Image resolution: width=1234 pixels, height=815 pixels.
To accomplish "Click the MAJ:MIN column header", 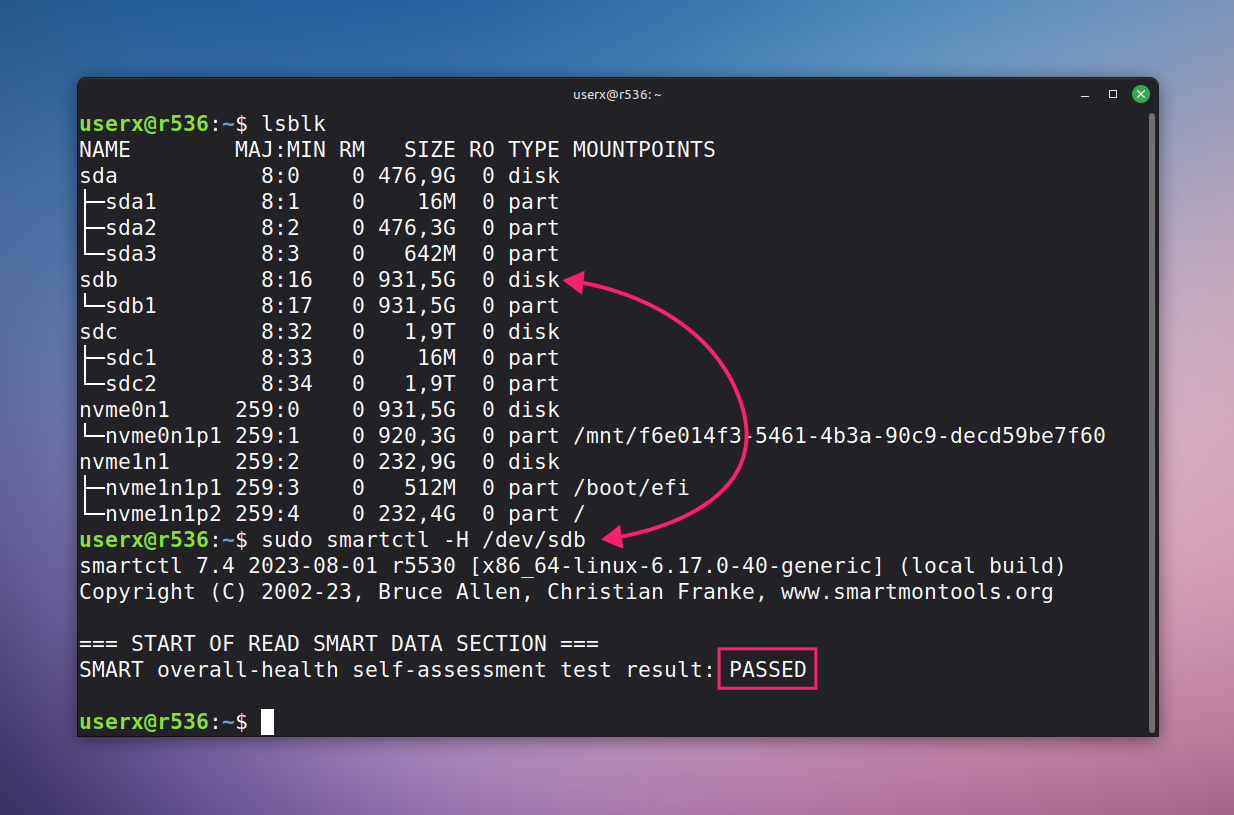I will pos(280,150).
